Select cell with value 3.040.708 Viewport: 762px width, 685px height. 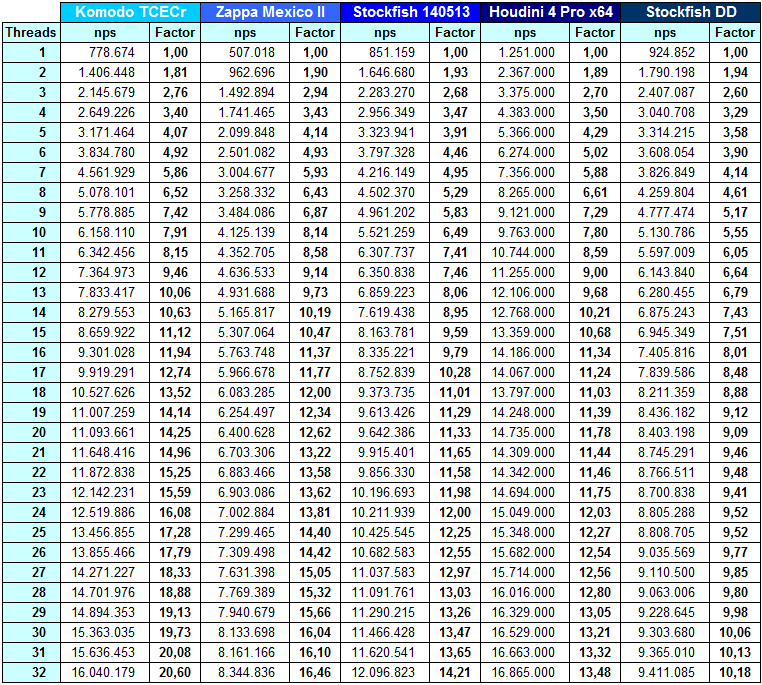click(x=665, y=112)
